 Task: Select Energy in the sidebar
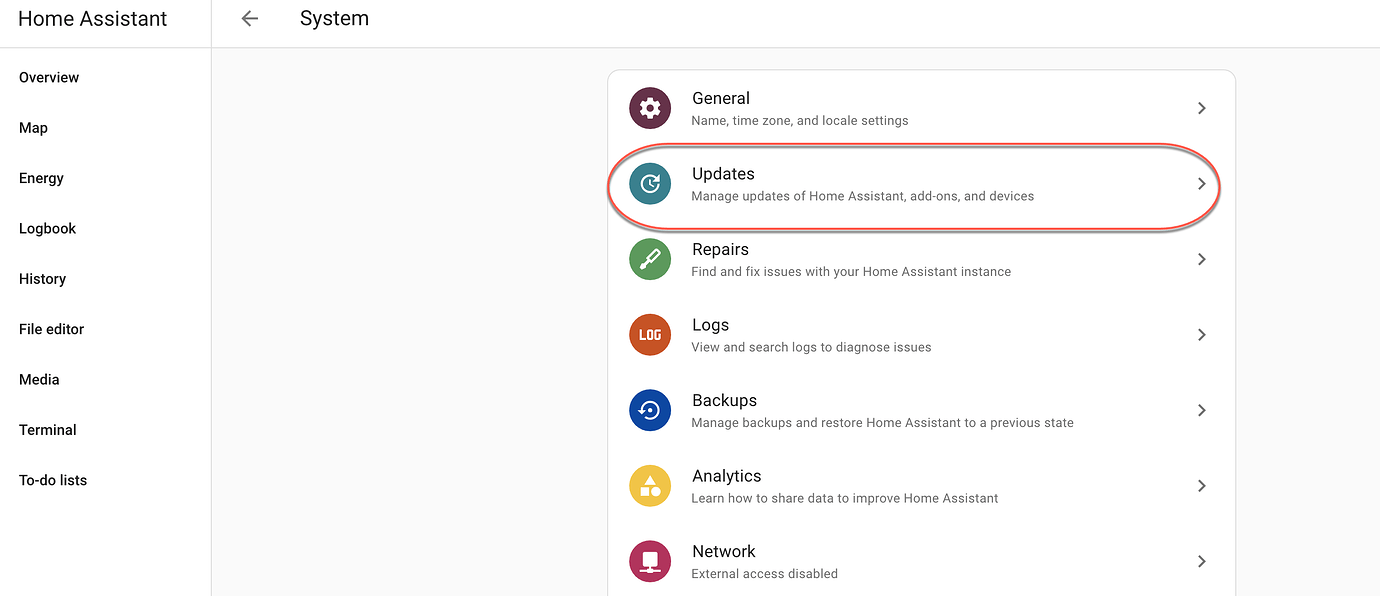[41, 178]
